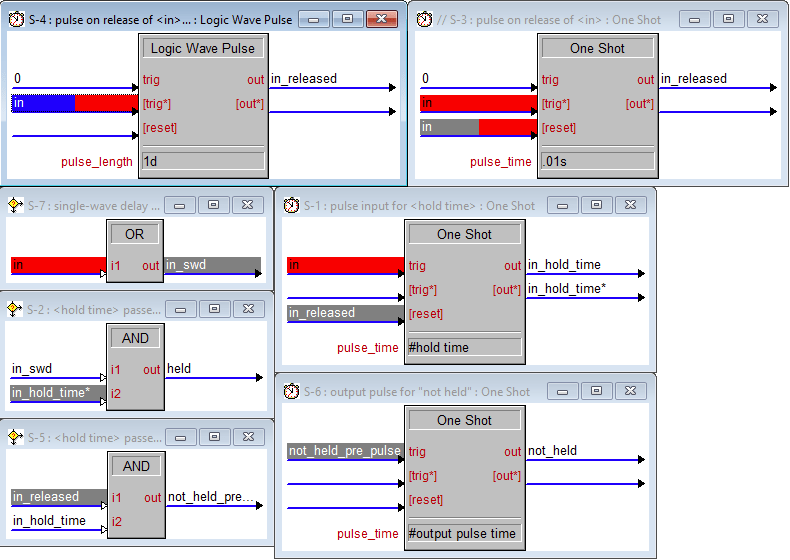Click the stopwatch icon of S-6 window
This screenshot has width=790, height=560.
click(290, 391)
